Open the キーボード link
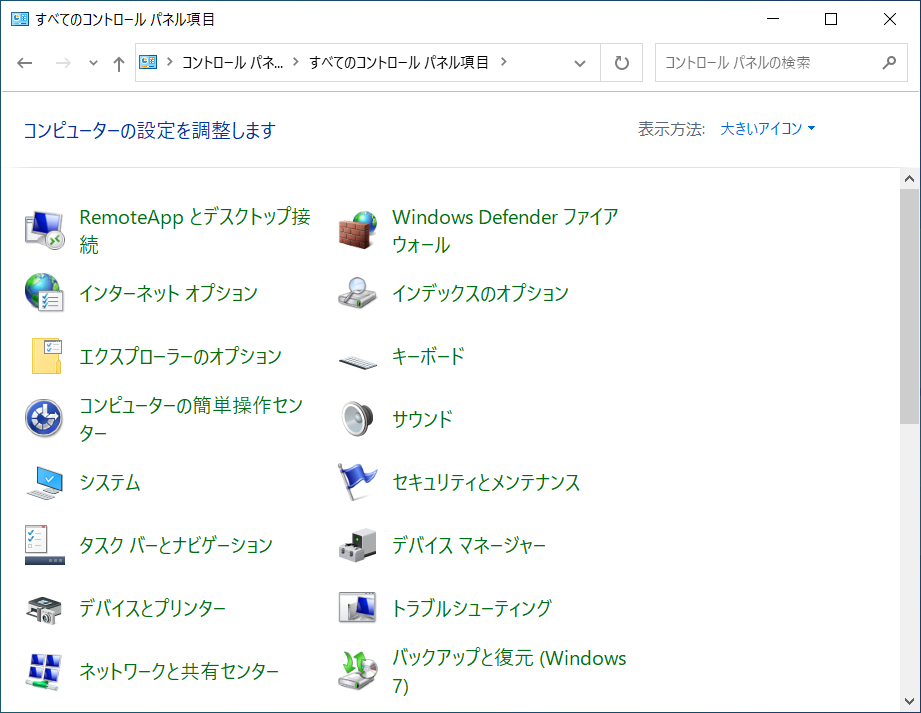The width and height of the screenshot is (921, 713). [428, 356]
